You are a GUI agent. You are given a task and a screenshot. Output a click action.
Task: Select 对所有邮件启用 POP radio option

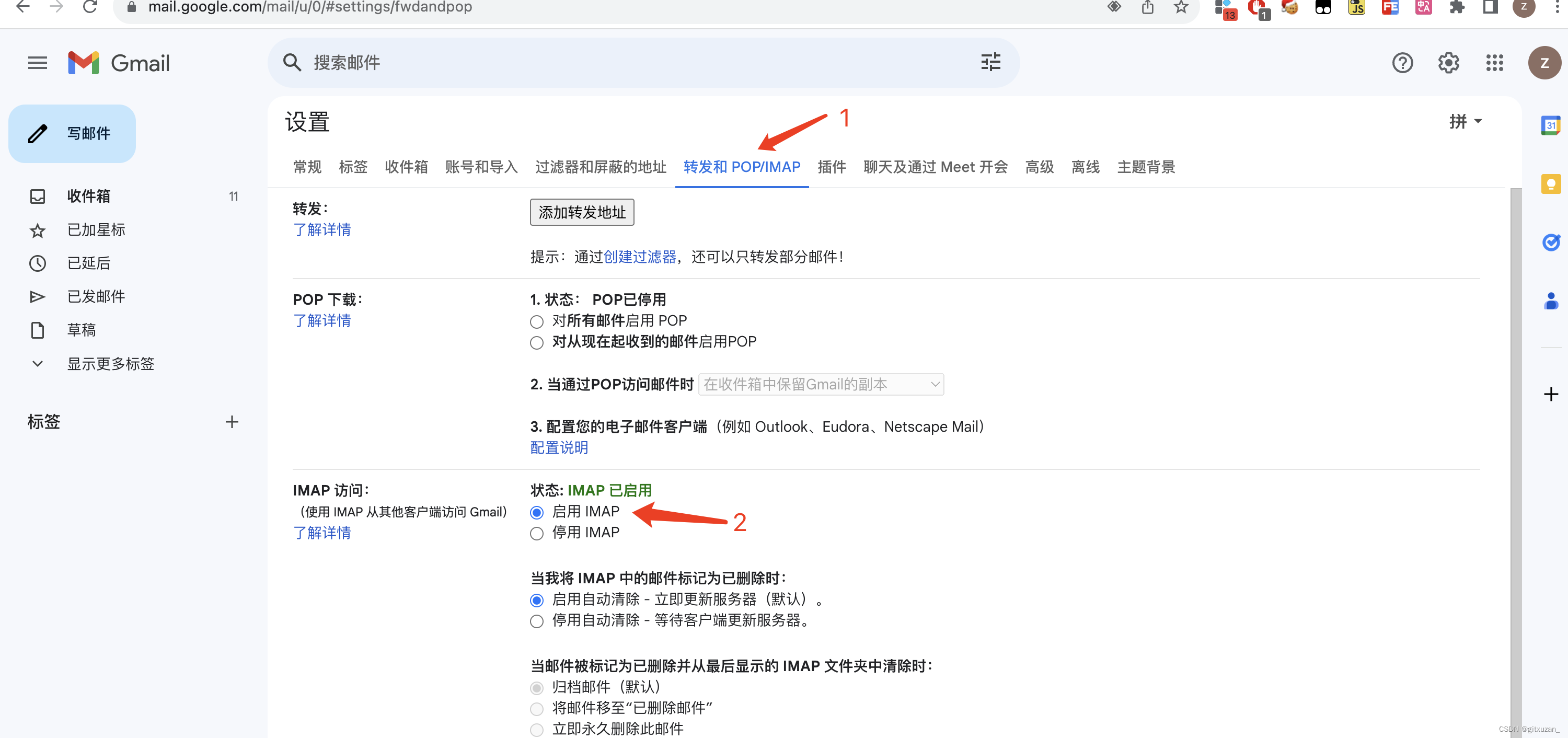(x=536, y=321)
